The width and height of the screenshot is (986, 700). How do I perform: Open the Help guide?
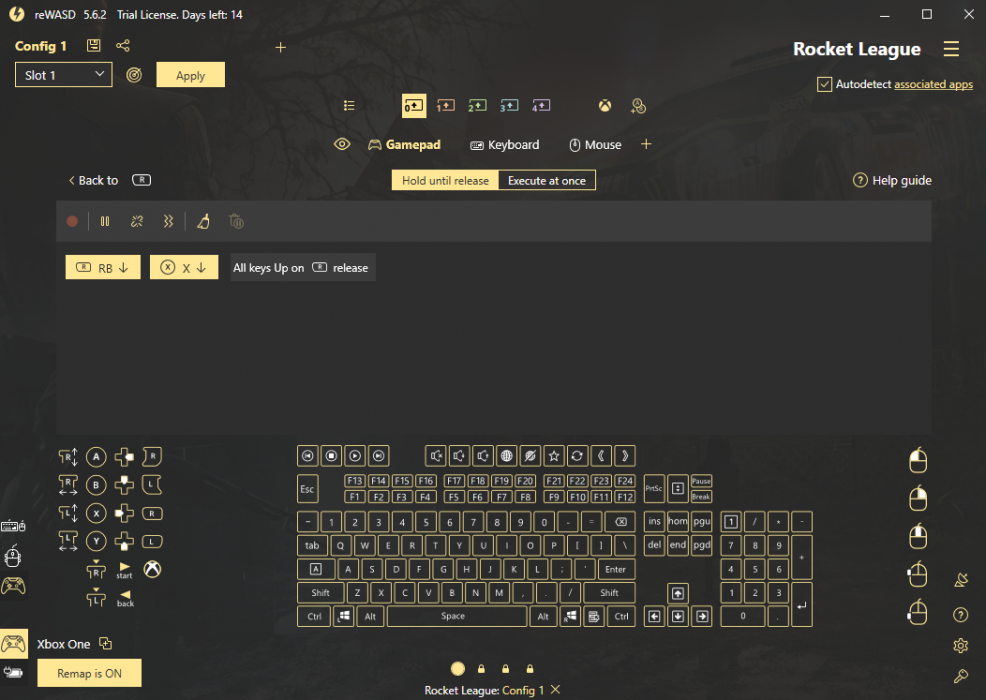coord(892,181)
